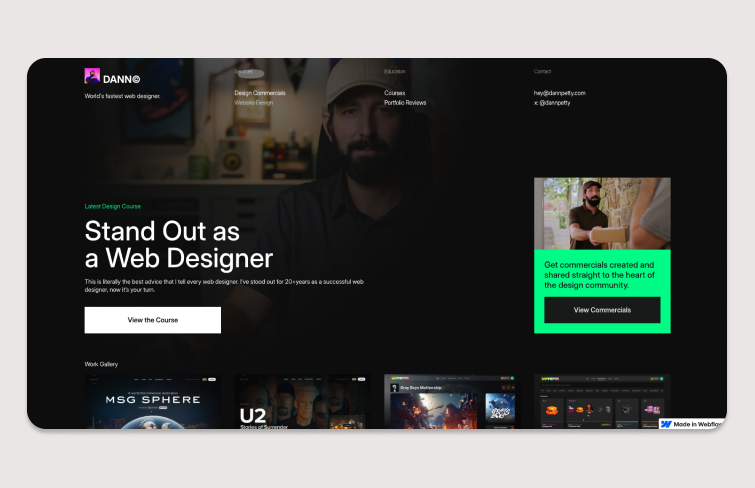Screen dimensions: 755x488
Task: Click the Education menu heading
Action: (395, 71)
